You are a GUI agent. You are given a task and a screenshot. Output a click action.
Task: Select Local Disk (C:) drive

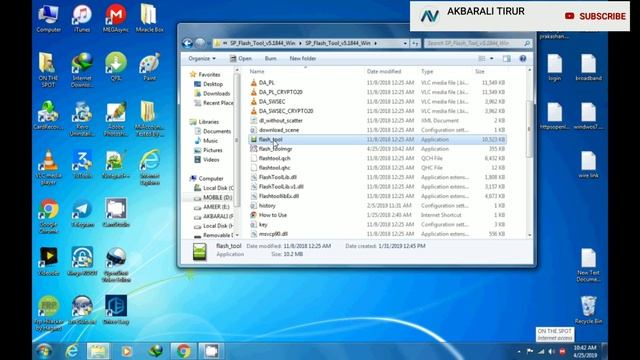(213, 188)
